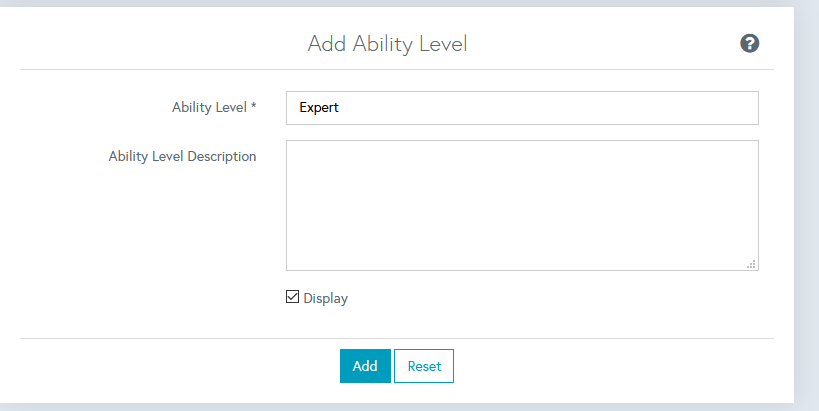Focus the Ability Level text field
Viewport: 819px width, 411px height.
tap(521, 108)
